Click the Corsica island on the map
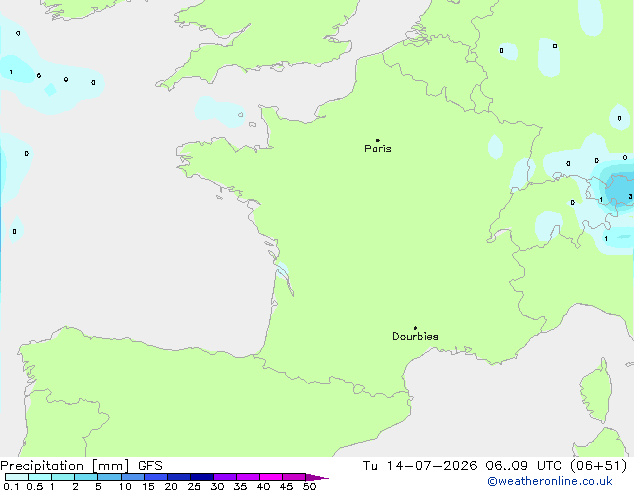 (x=596, y=392)
